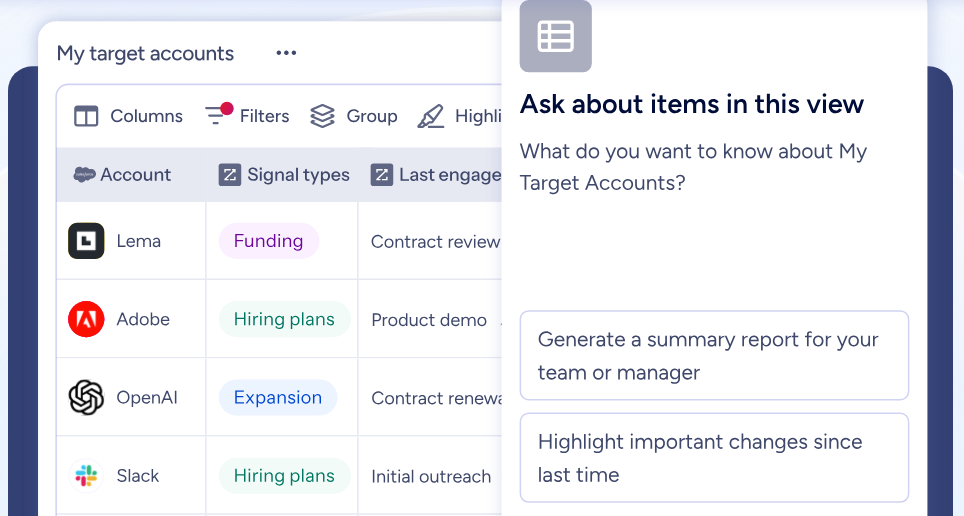964x516 pixels.
Task: Click the Hiring plans tag in the Slack row
Action: point(285,475)
